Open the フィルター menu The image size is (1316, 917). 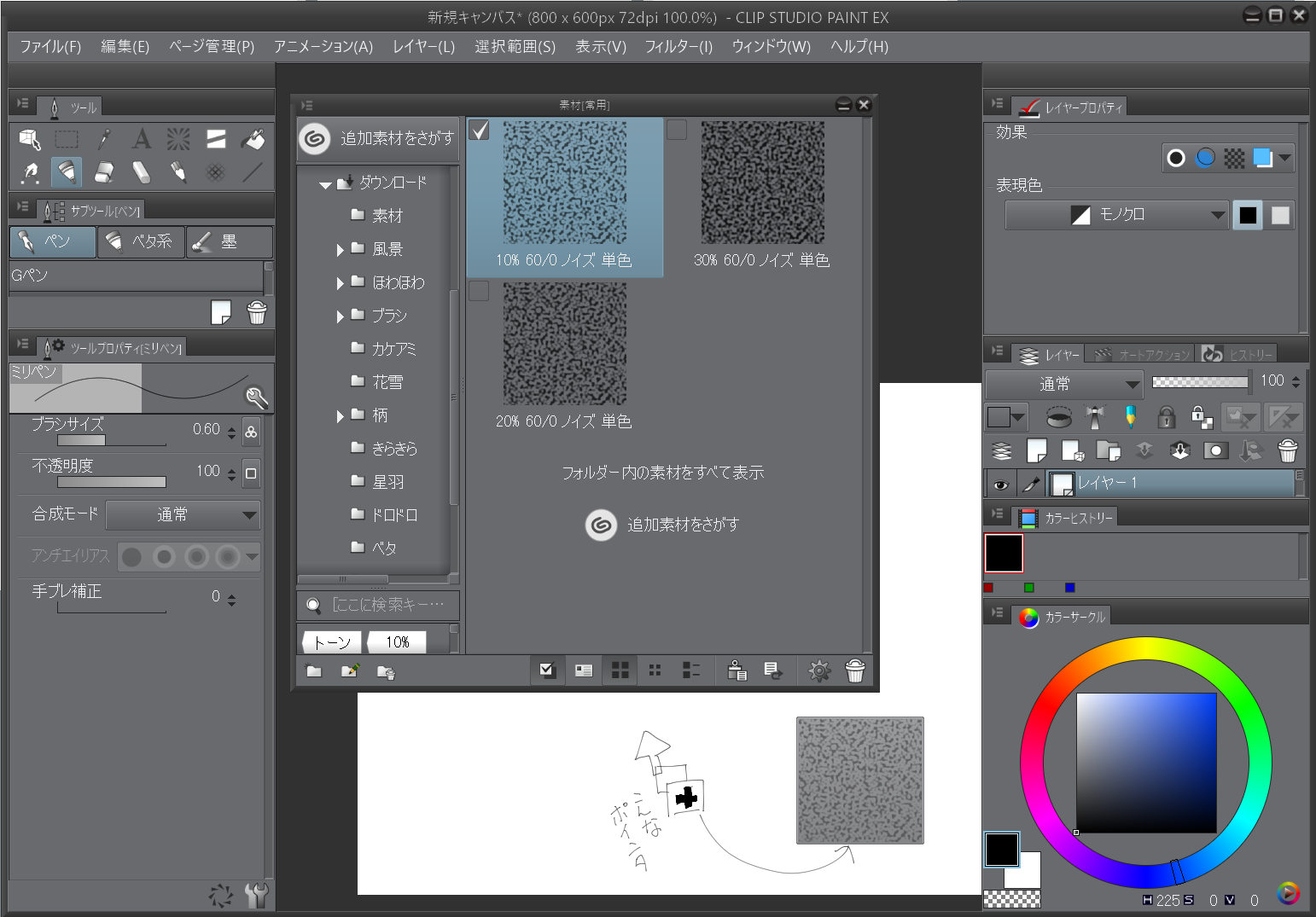pyautogui.click(x=678, y=46)
